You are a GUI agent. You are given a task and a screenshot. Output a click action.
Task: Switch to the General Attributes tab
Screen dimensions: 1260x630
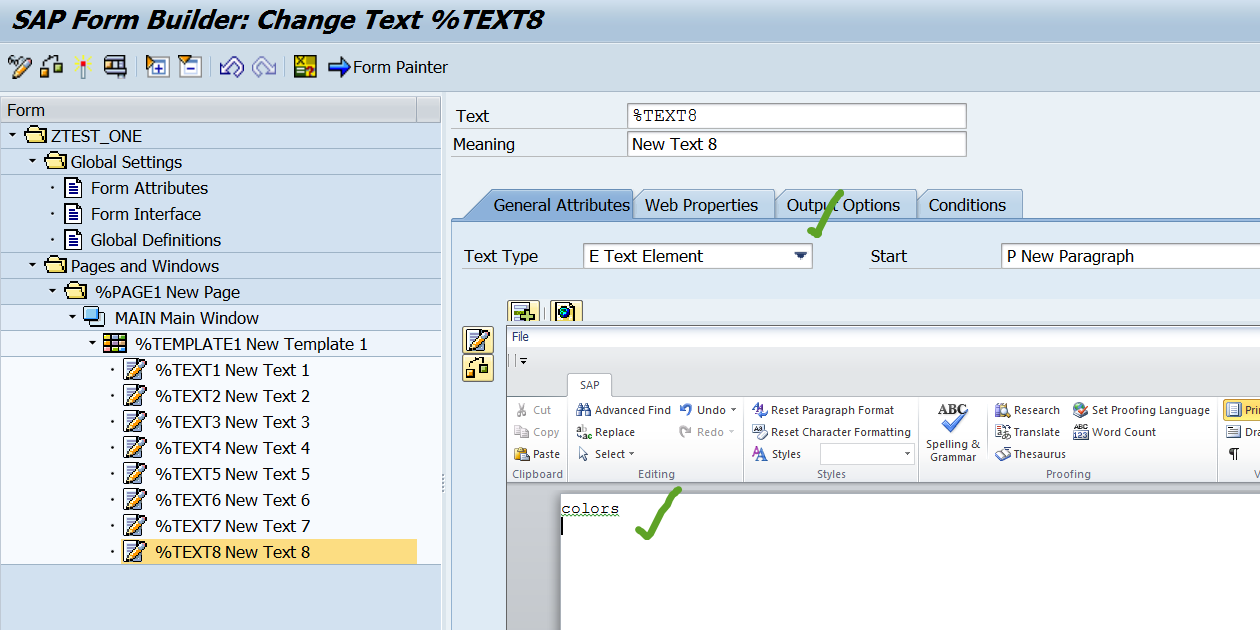[561, 205]
